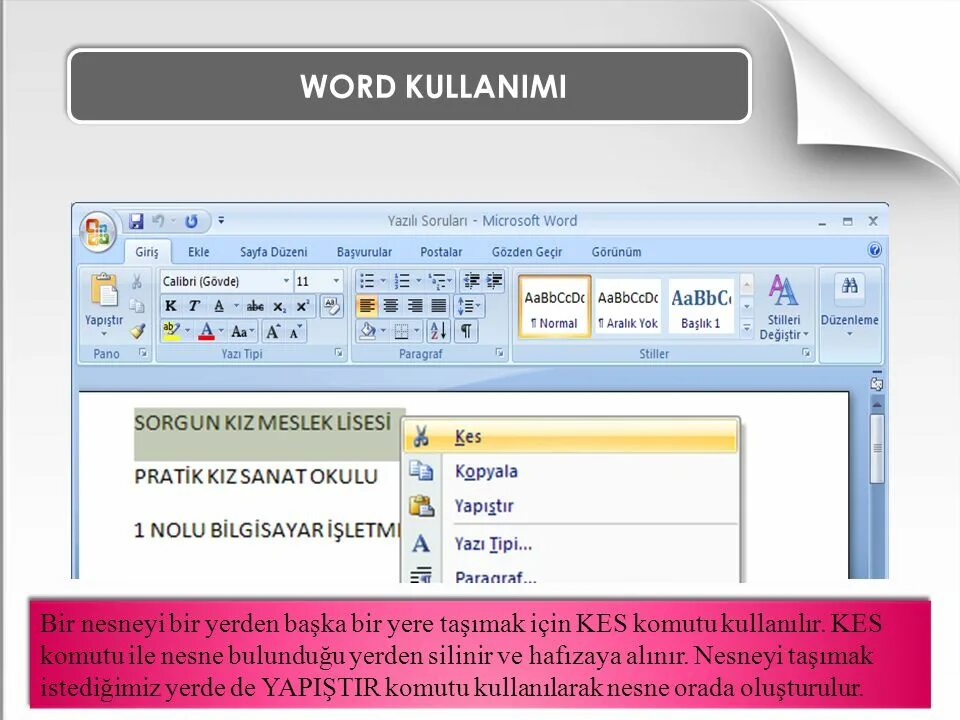Image resolution: width=960 pixels, height=720 pixels.
Task: Open the borders dropdown
Action: pos(416,331)
